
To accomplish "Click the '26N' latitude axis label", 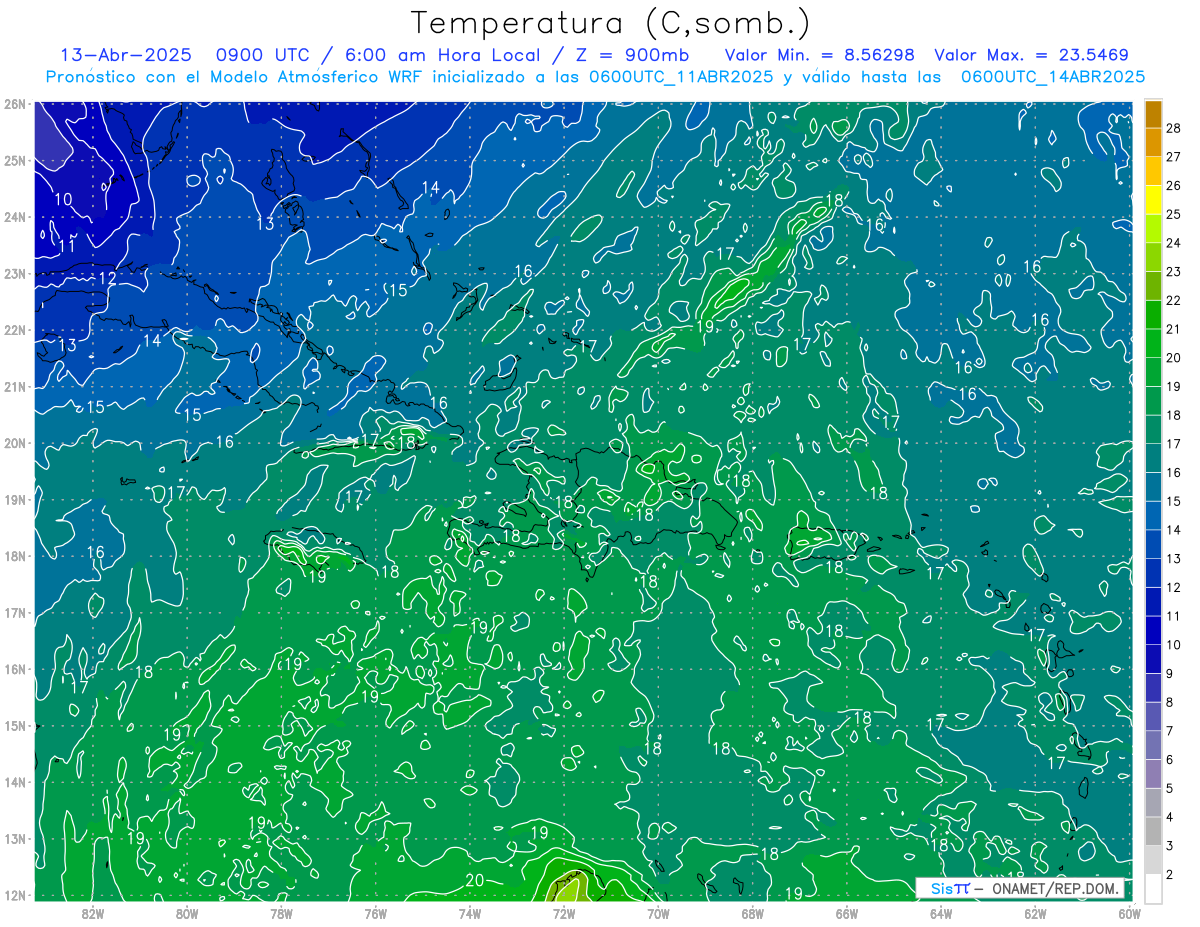I will (14, 104).
